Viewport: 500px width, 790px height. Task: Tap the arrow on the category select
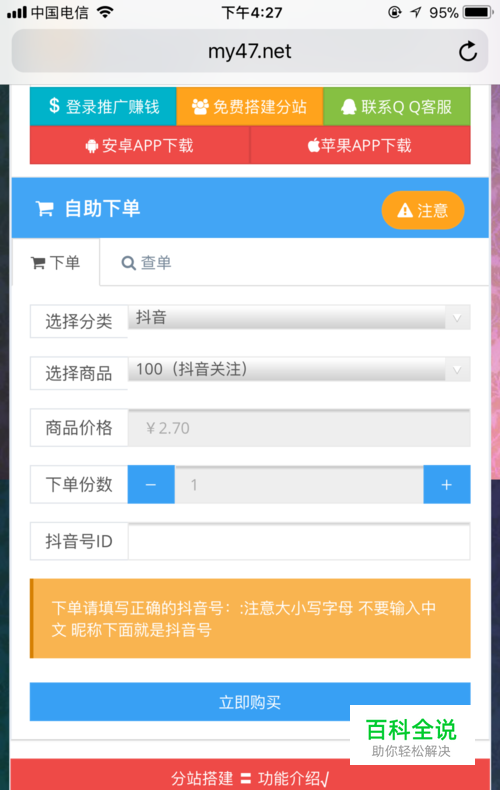[x=457, y=318]
